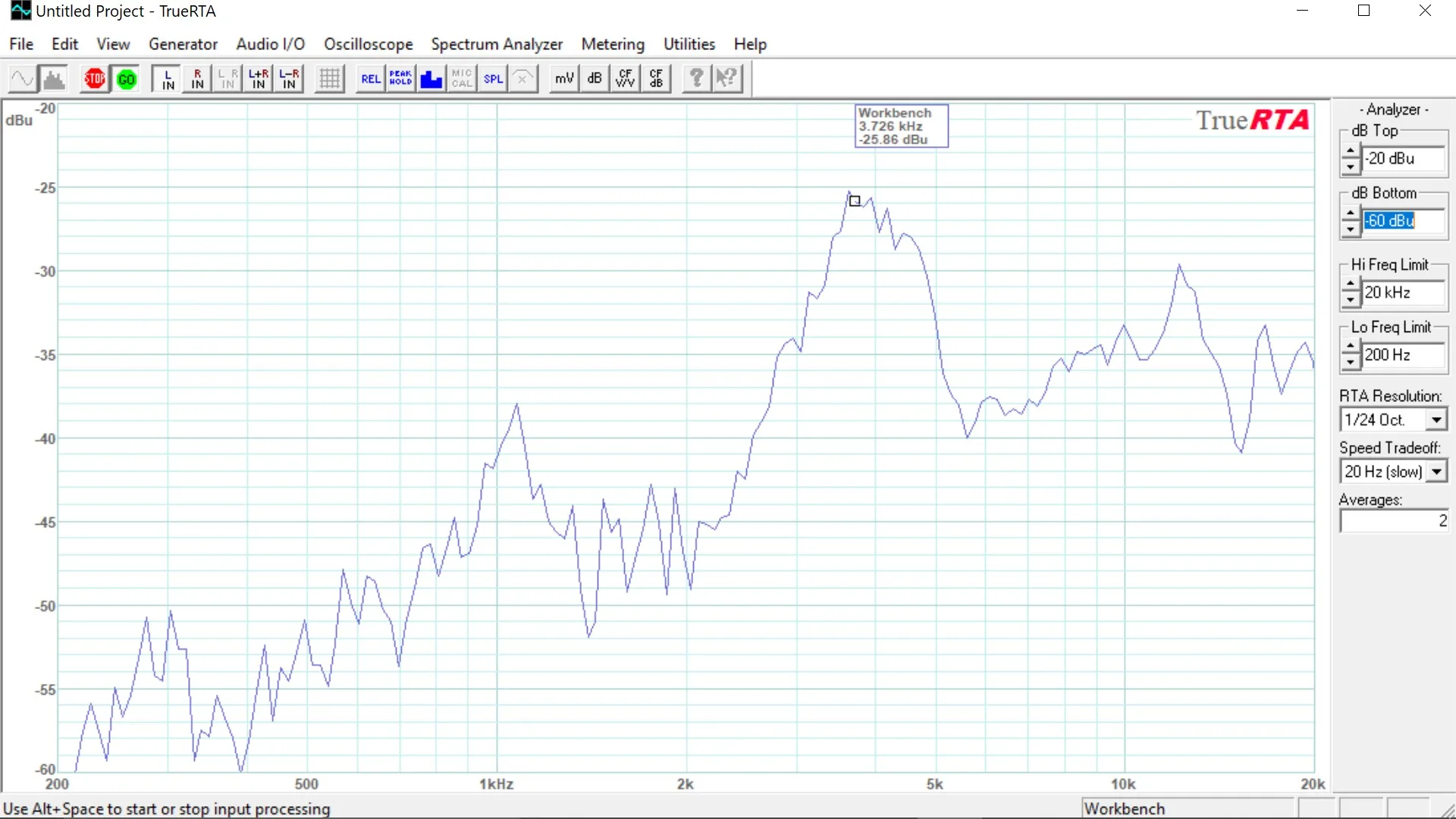Increase dB Top with up arrow

coord(1351,151)
